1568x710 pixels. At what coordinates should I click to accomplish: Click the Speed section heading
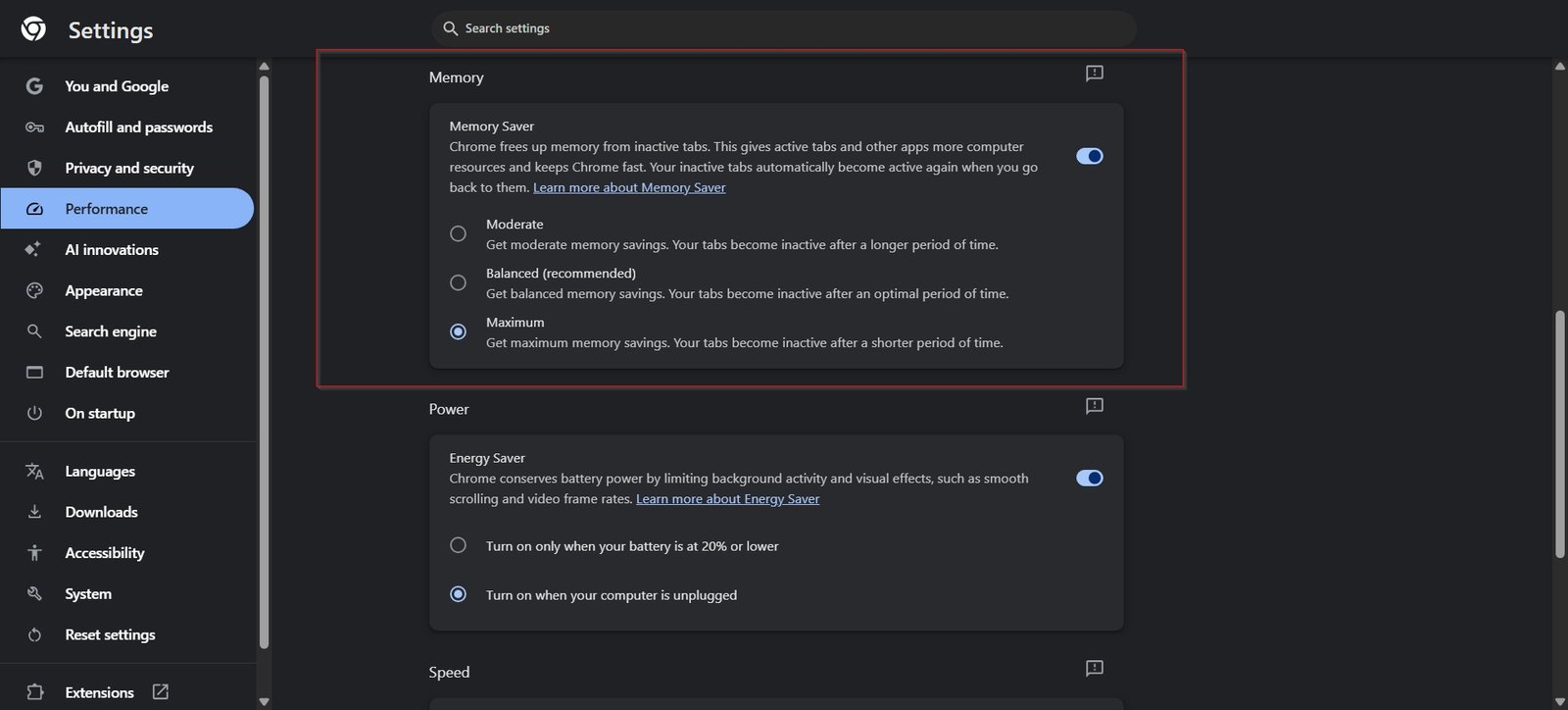[449, 672]
